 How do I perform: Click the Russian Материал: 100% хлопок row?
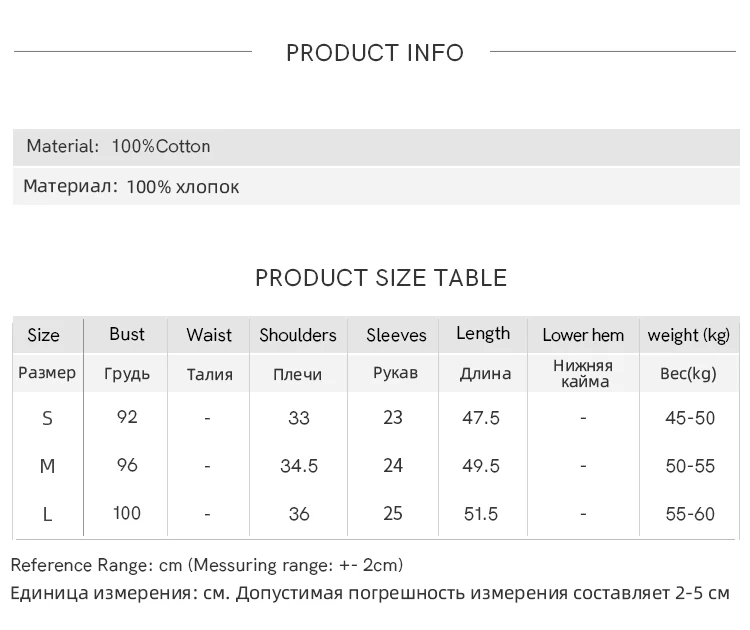[131, 187]
